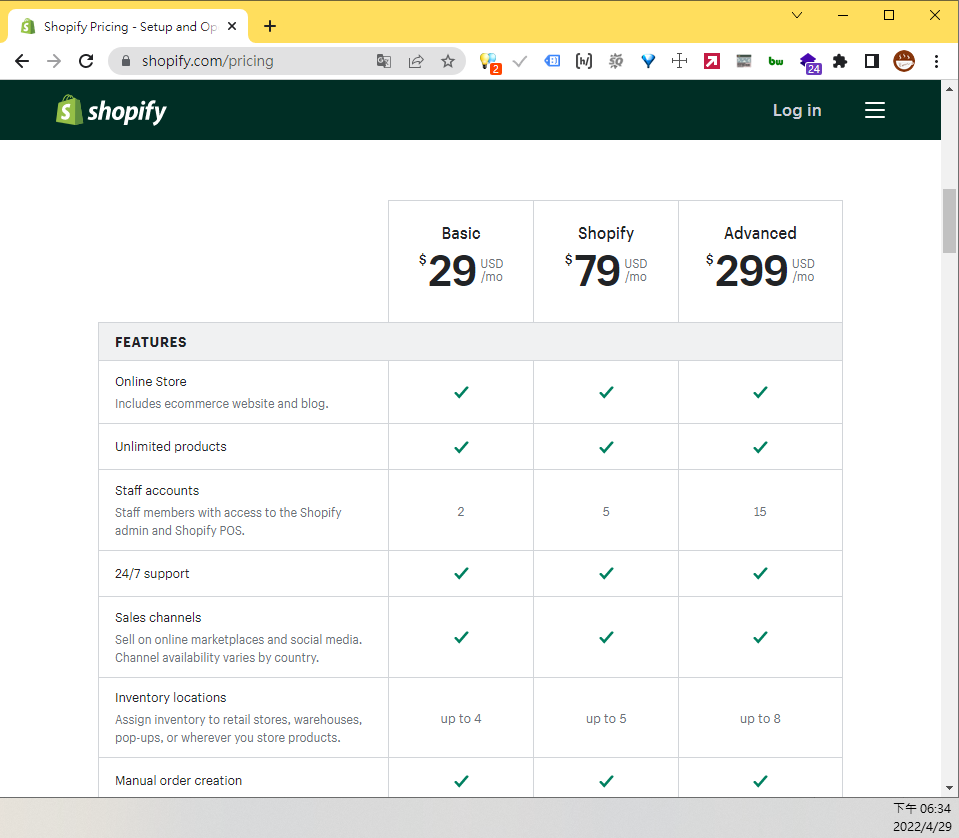Viewport: 959px width, 838px height.
Task: Click the scrollbar up arrow
Action: 949,89
